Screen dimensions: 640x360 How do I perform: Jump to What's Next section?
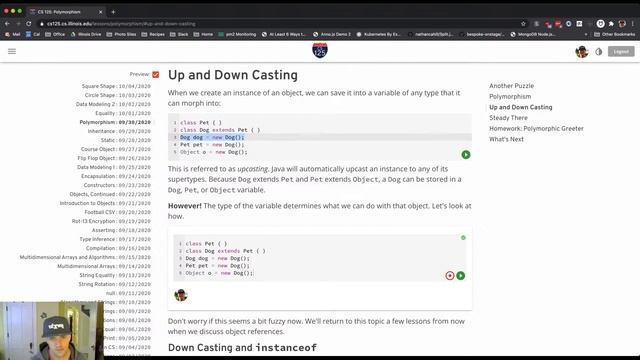(x=506, y=139)
